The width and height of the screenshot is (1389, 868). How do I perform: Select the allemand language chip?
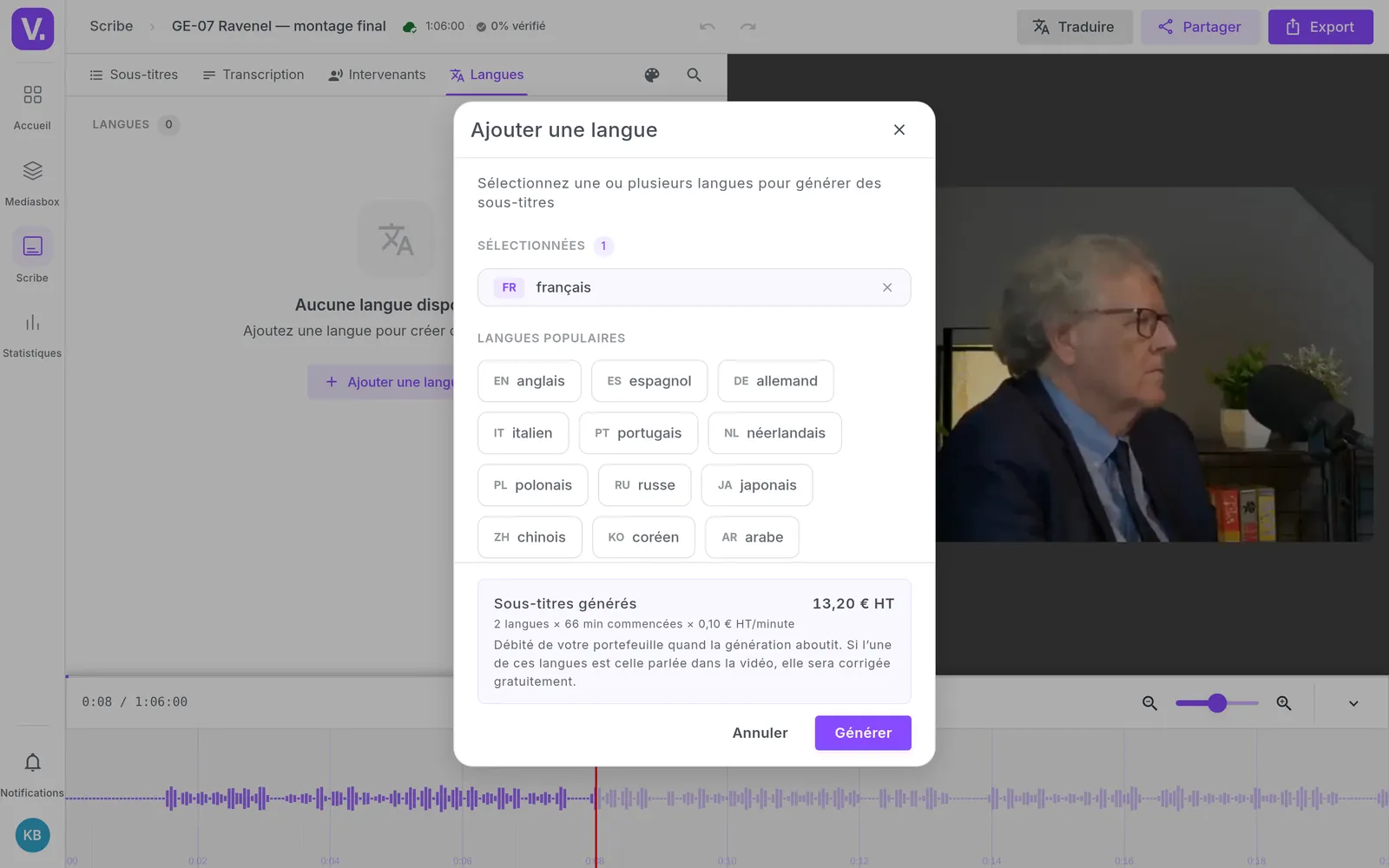(x=776, y=381)
